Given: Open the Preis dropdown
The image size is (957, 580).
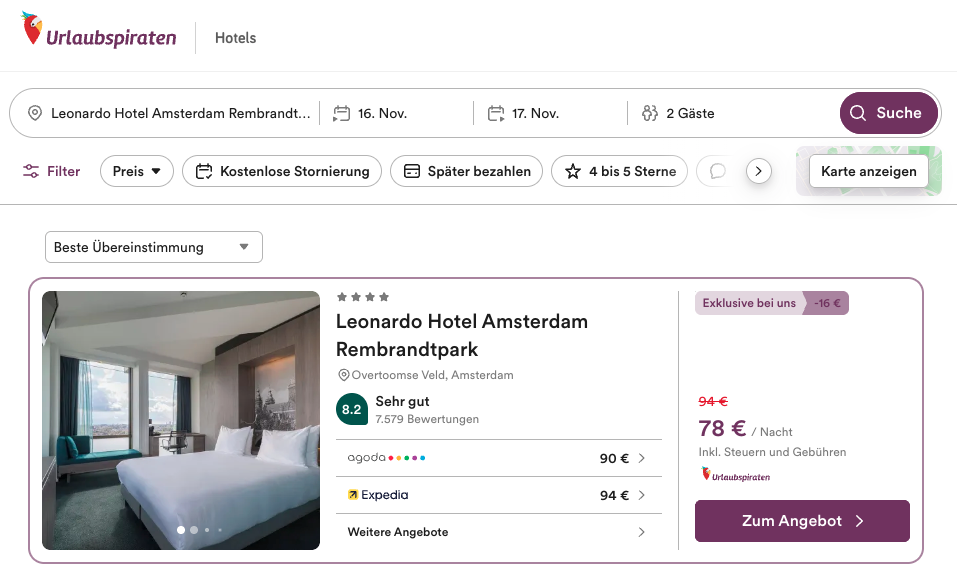Looking at the screenshot, I should [137, 171].
